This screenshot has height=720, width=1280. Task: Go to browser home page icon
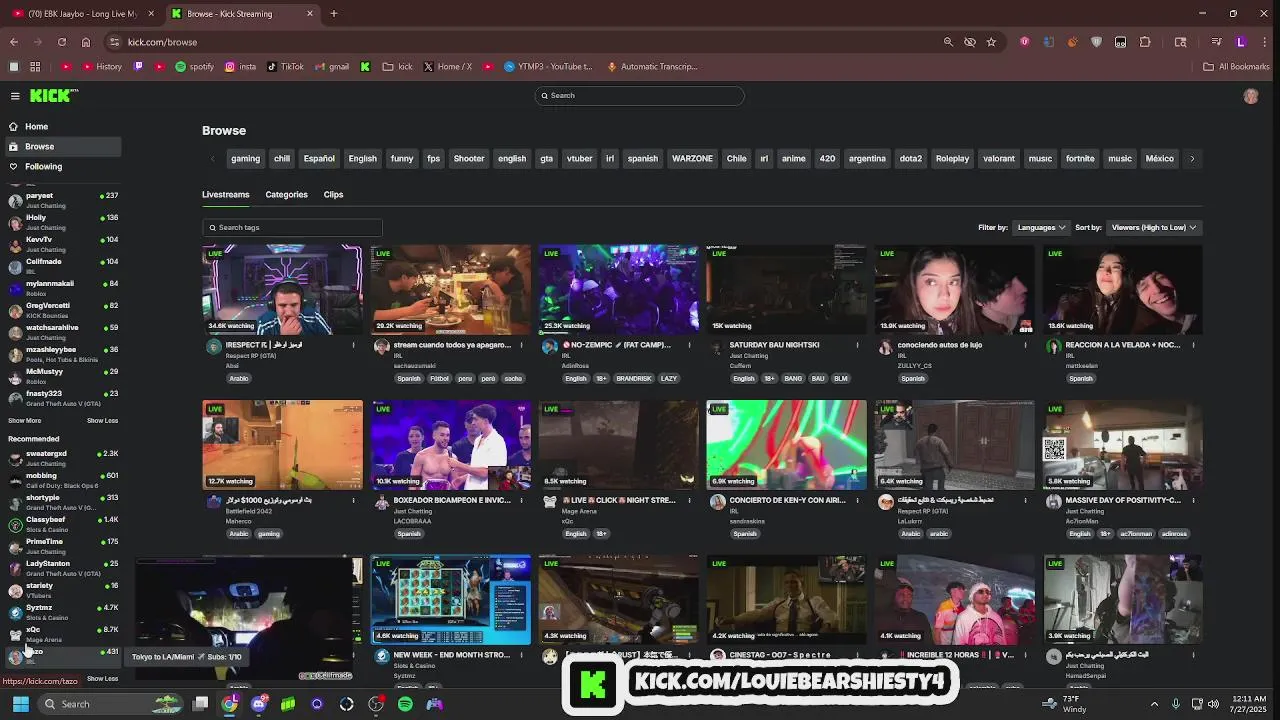click(x=86, y=42)
